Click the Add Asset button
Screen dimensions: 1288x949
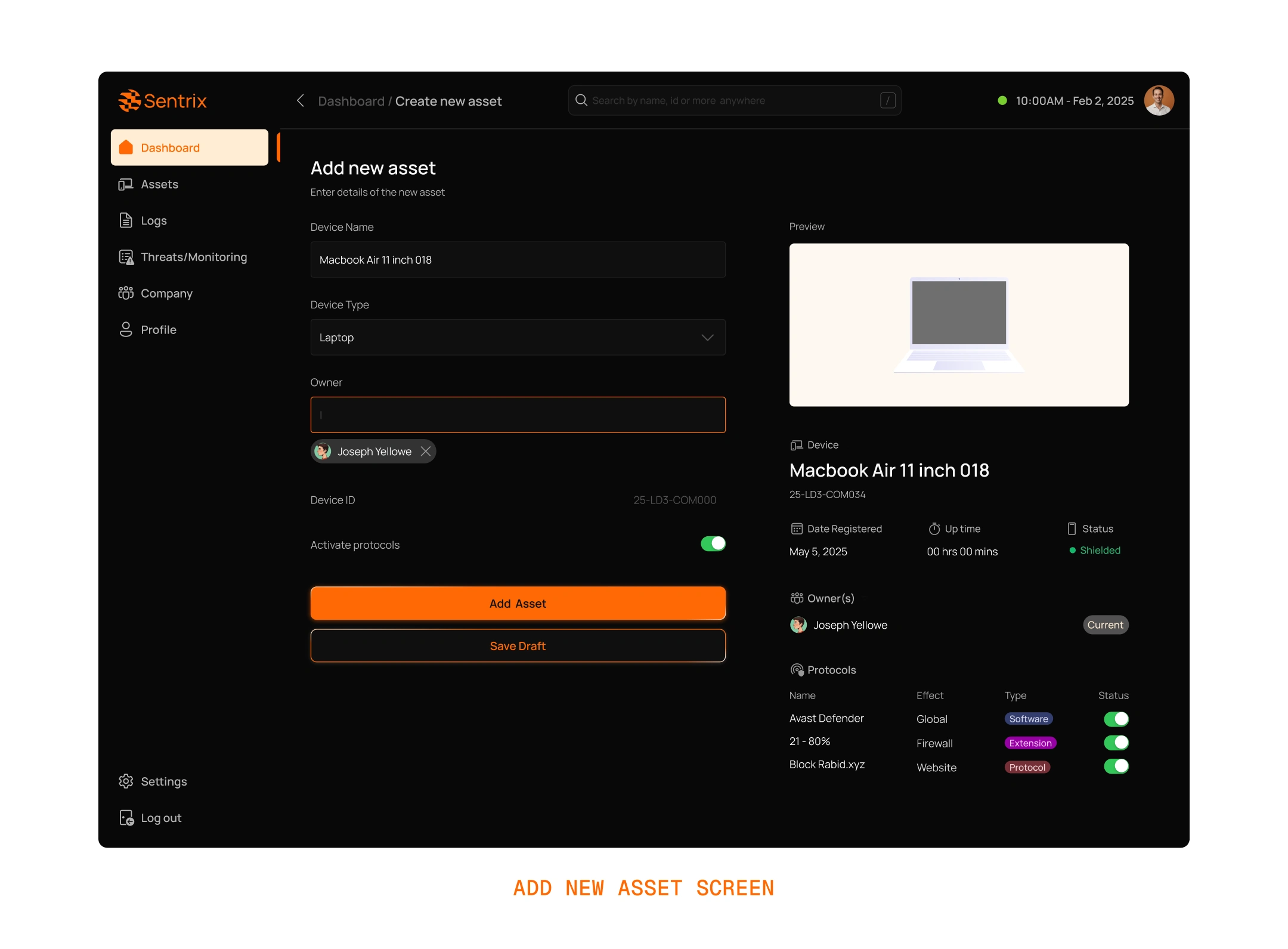pos(518,604)
